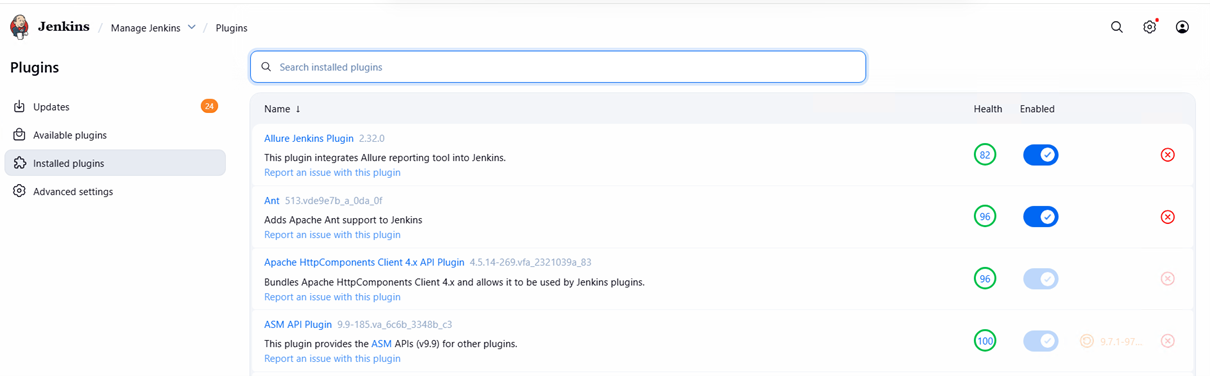
Task: Open Allure Jenkins Plugin link
Action: (309, 138)
